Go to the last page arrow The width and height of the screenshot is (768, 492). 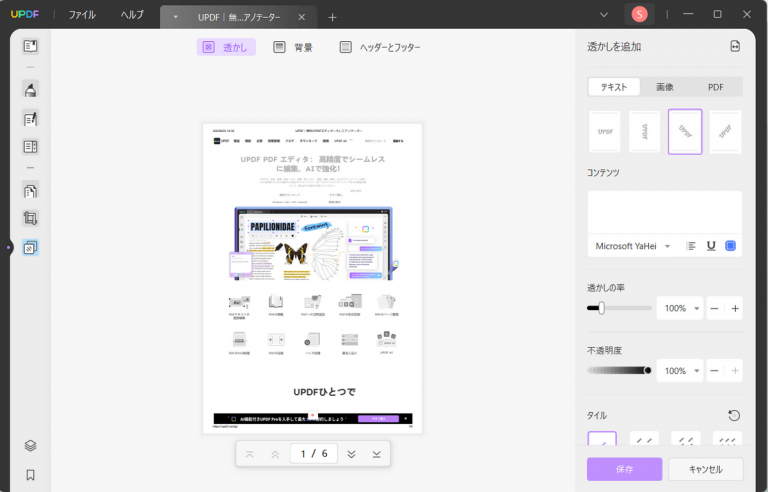[x=377, y=454]
